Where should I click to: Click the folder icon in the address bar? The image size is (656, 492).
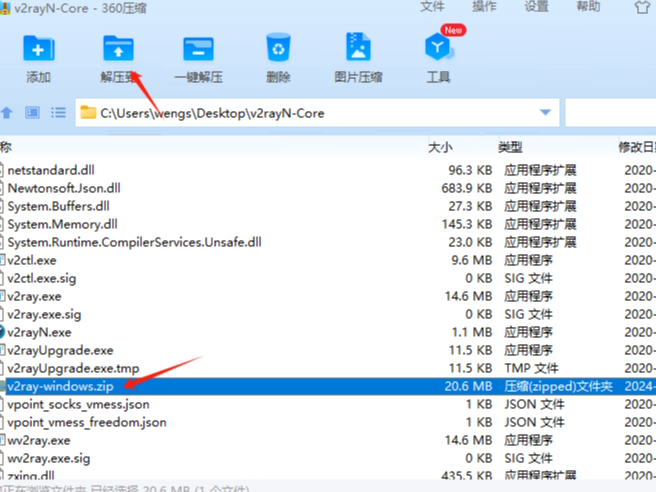(88, 112)
